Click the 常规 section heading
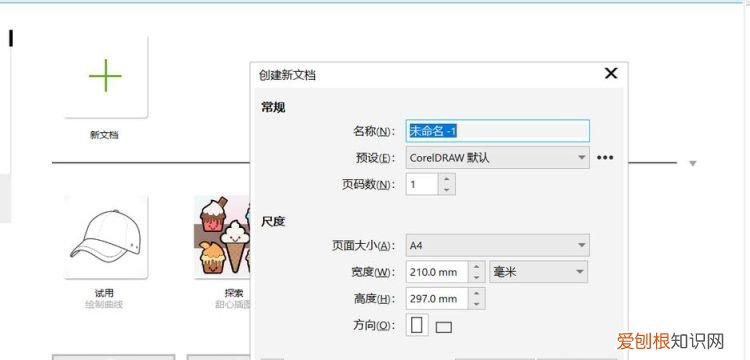 (x=273, y=107)
